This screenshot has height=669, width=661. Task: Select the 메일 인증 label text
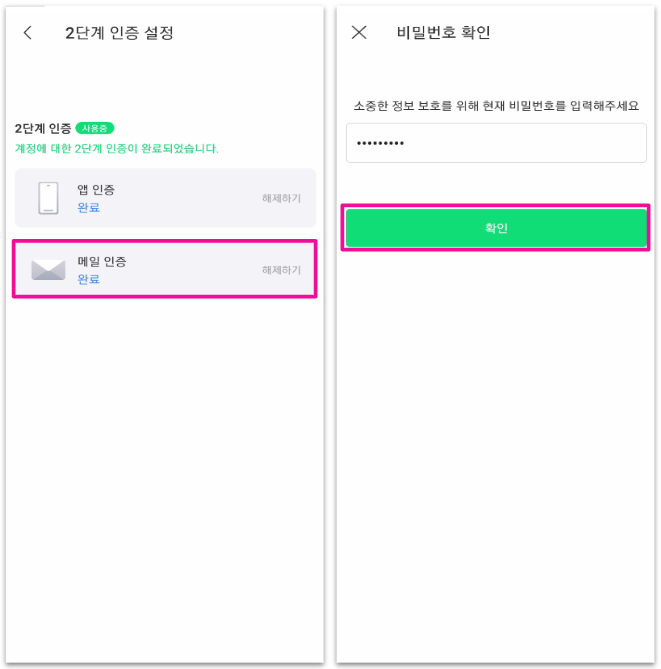102,261
